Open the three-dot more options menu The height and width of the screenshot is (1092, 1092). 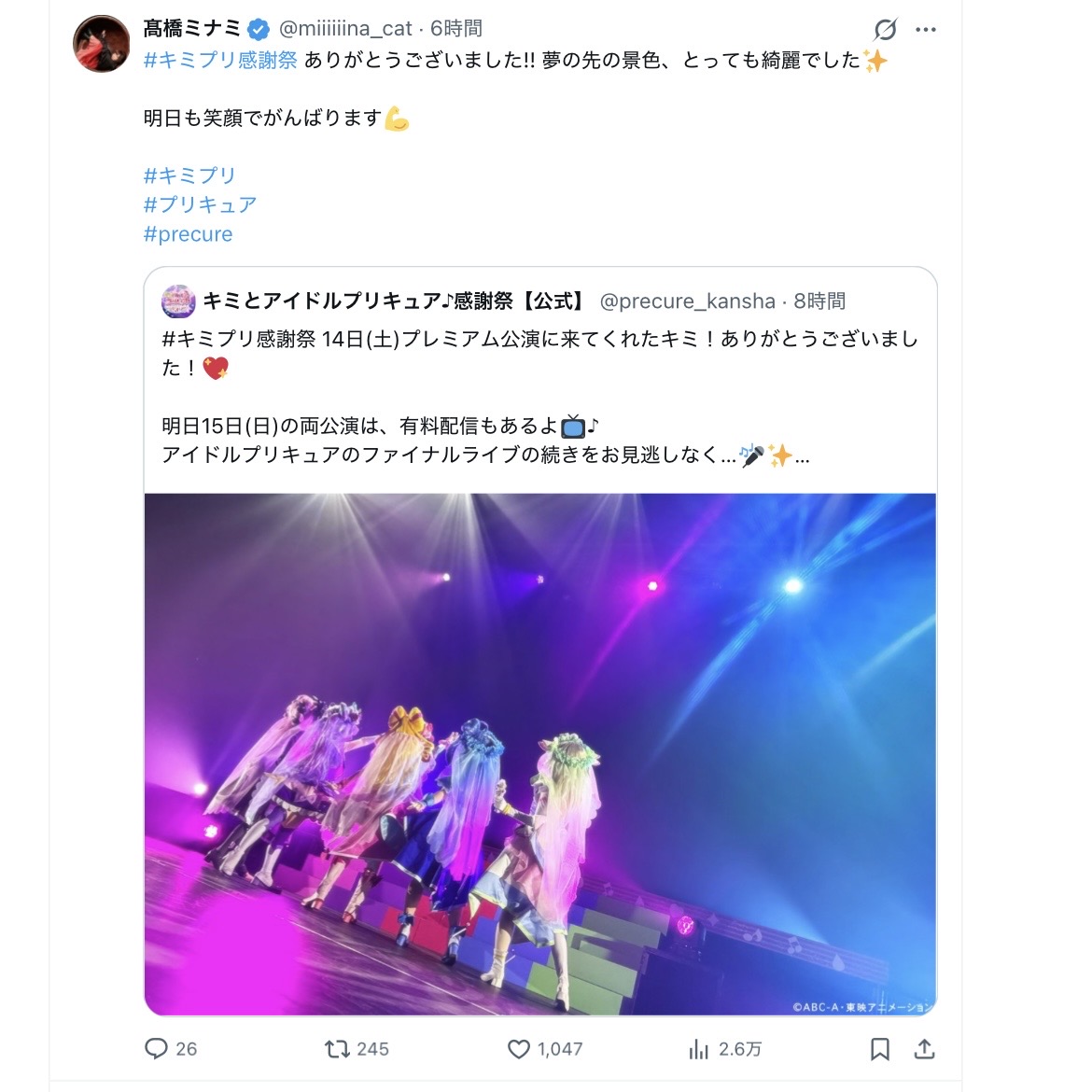(x=926, y=29)
